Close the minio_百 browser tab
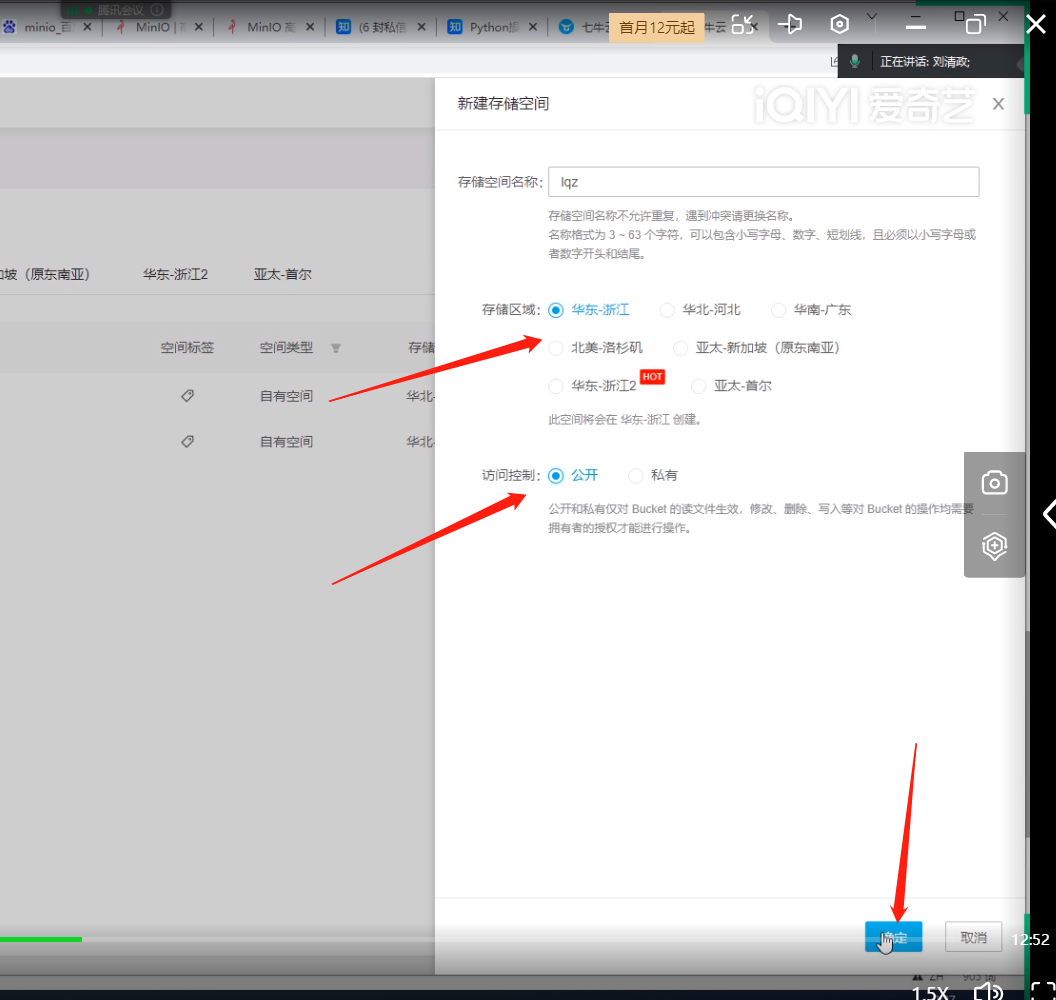 click(x=88, y=27)
